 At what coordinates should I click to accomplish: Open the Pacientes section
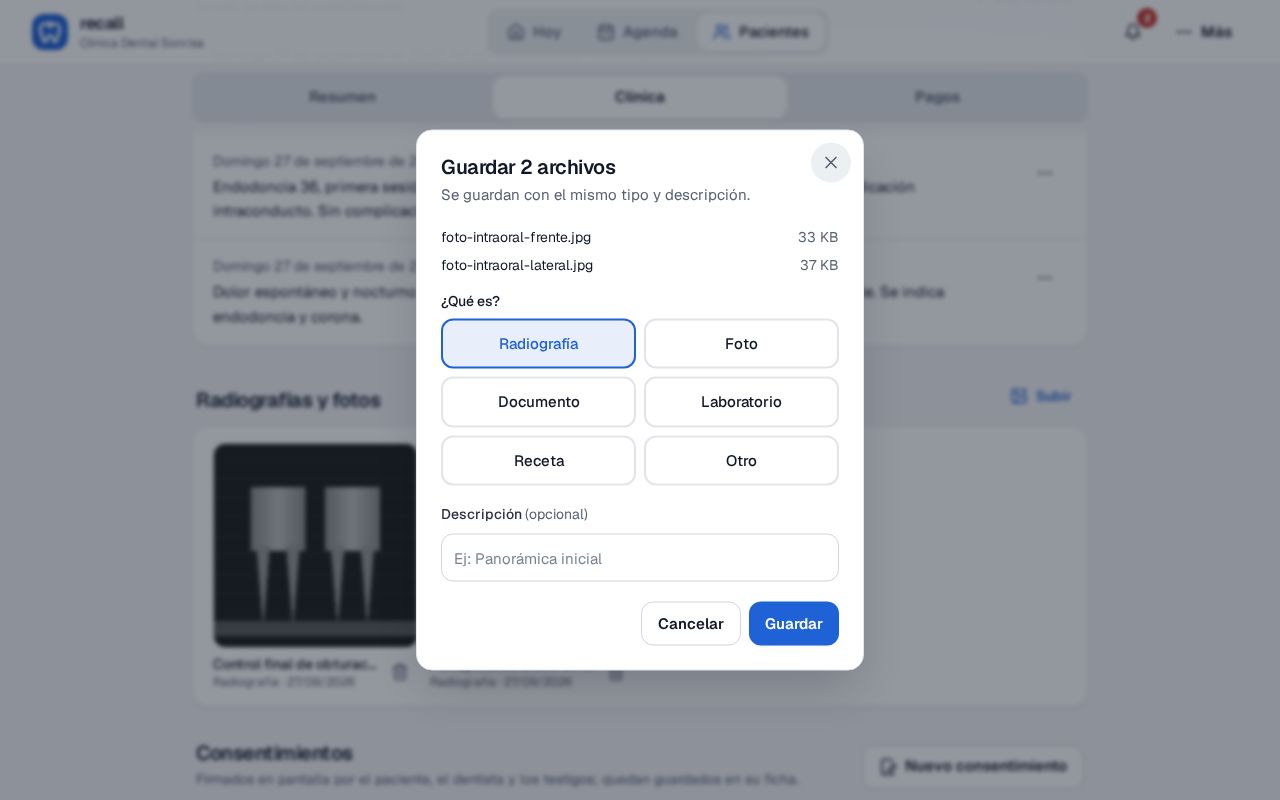tap(761, 32)
